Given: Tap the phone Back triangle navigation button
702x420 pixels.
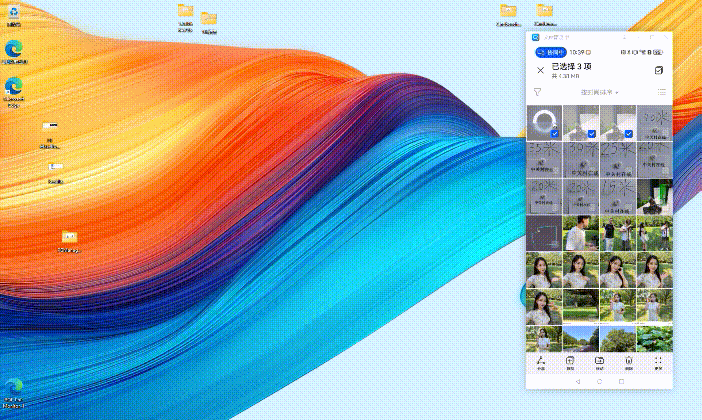Looking at the screenshot, I should click(x=578, y=381).
